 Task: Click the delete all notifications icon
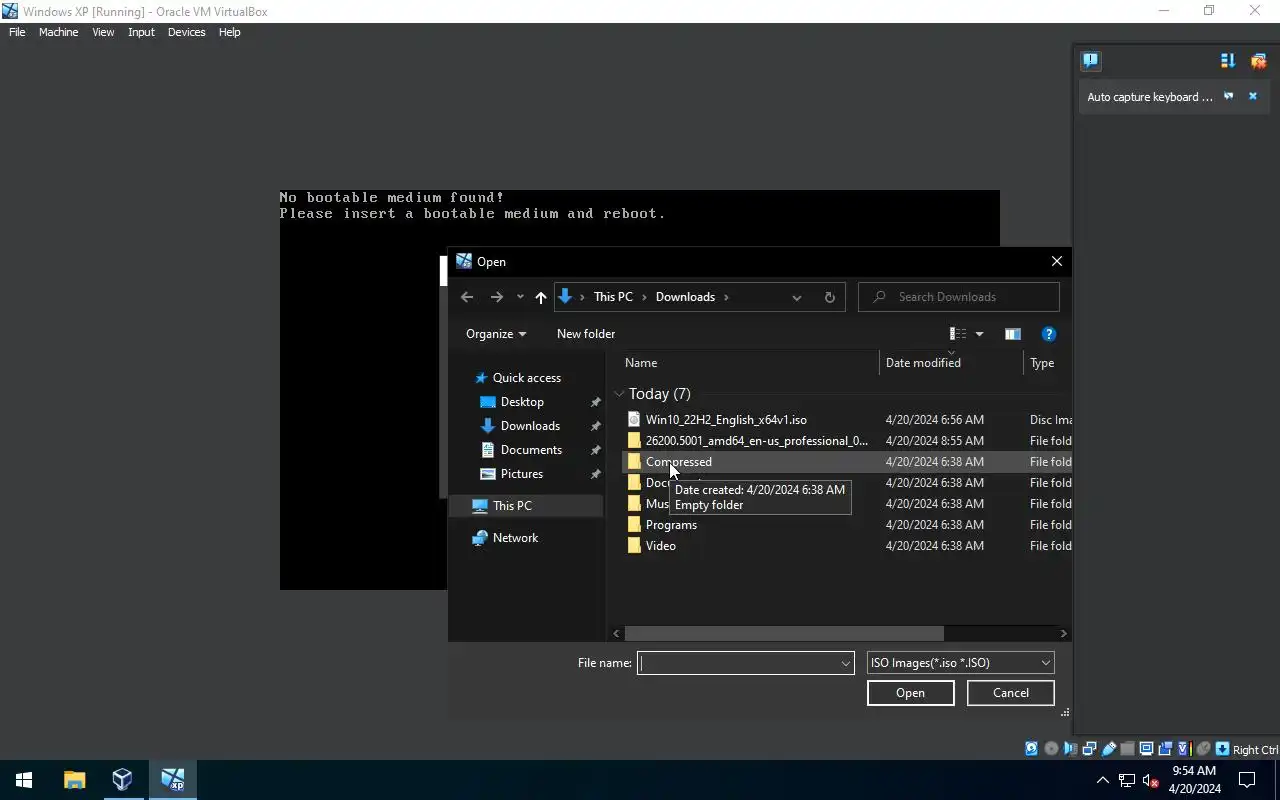(x=1258, y=60)
